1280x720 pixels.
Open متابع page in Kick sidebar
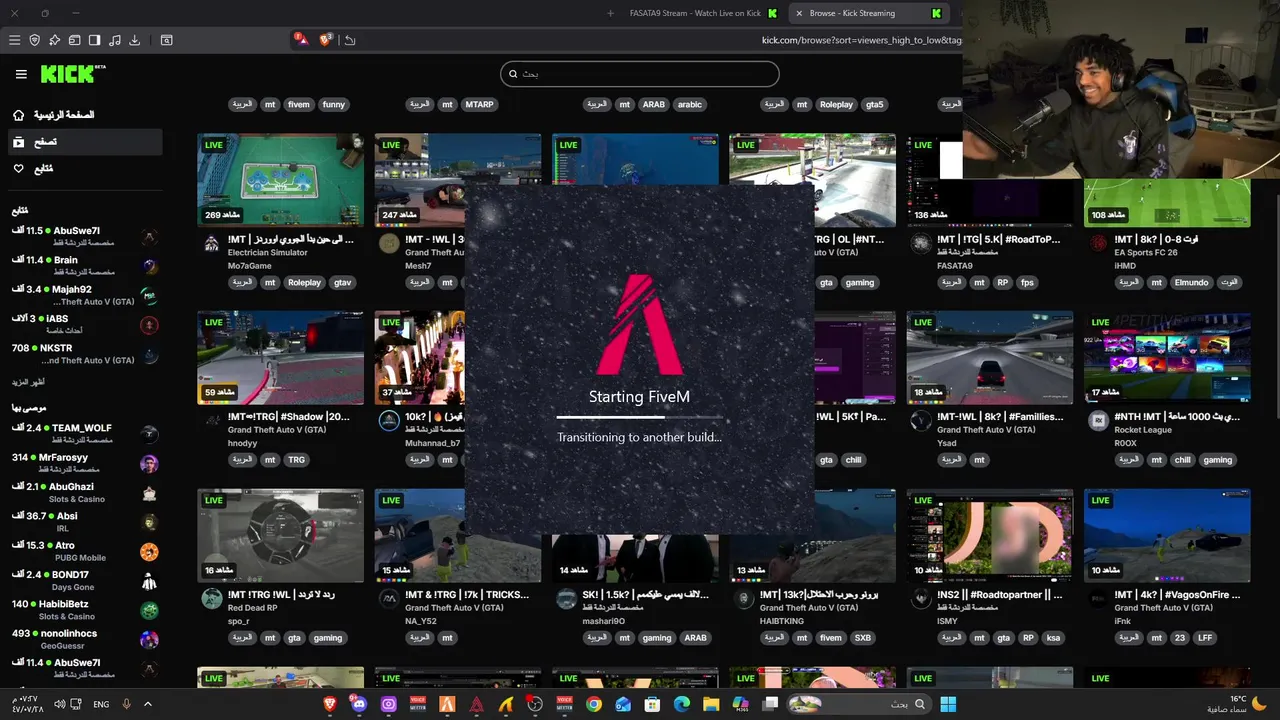point(85,169)
